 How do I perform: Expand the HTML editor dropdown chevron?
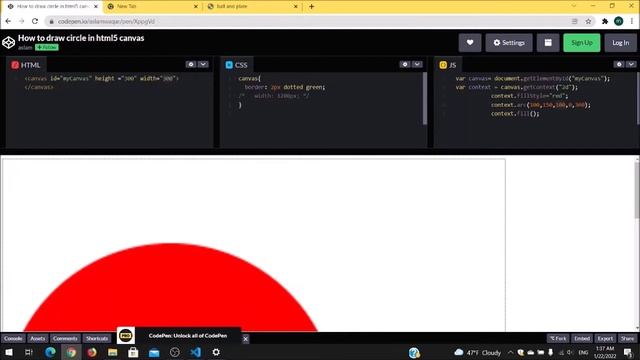(x=203, y=64)
